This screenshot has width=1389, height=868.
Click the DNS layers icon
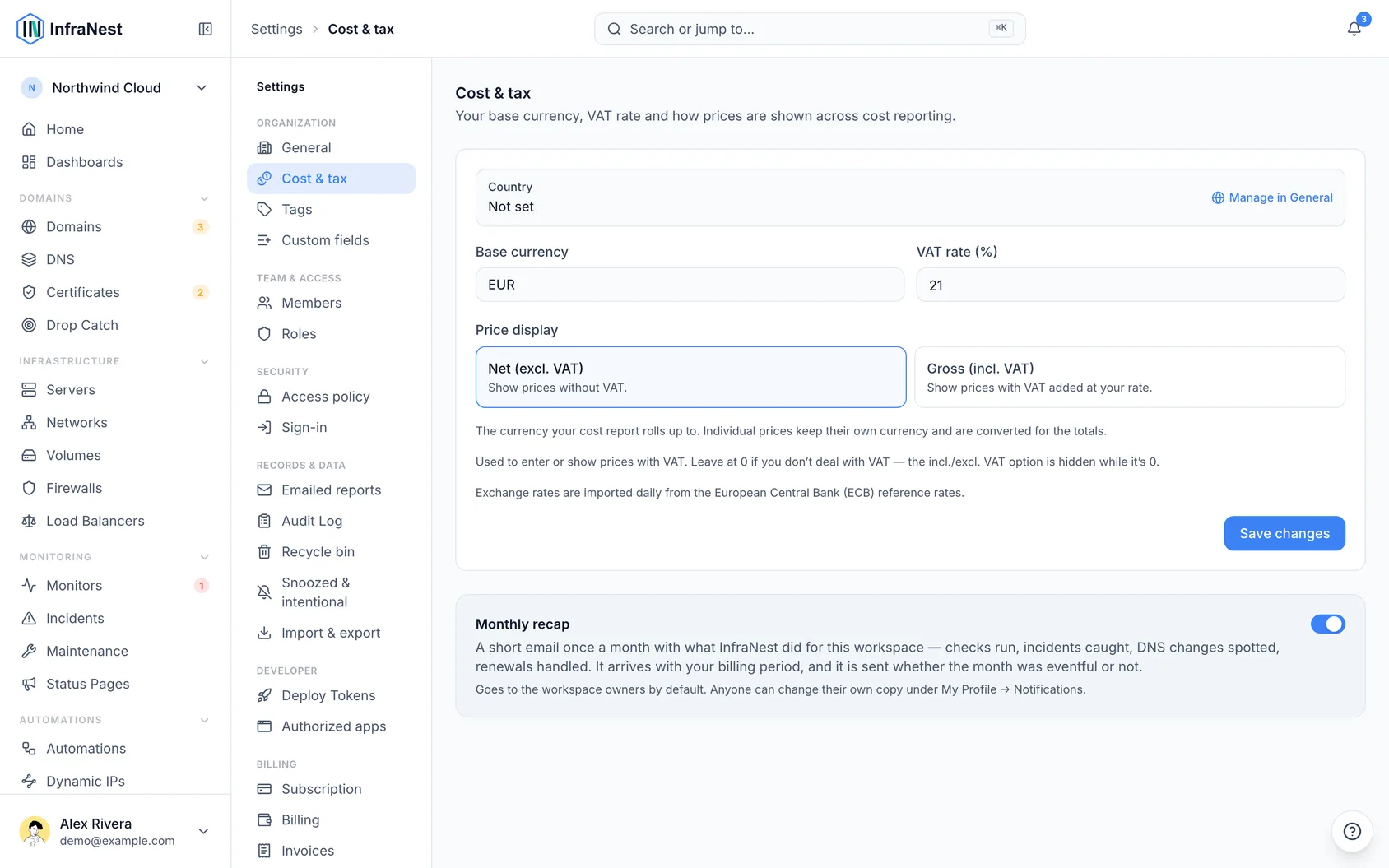coord(29,259)
